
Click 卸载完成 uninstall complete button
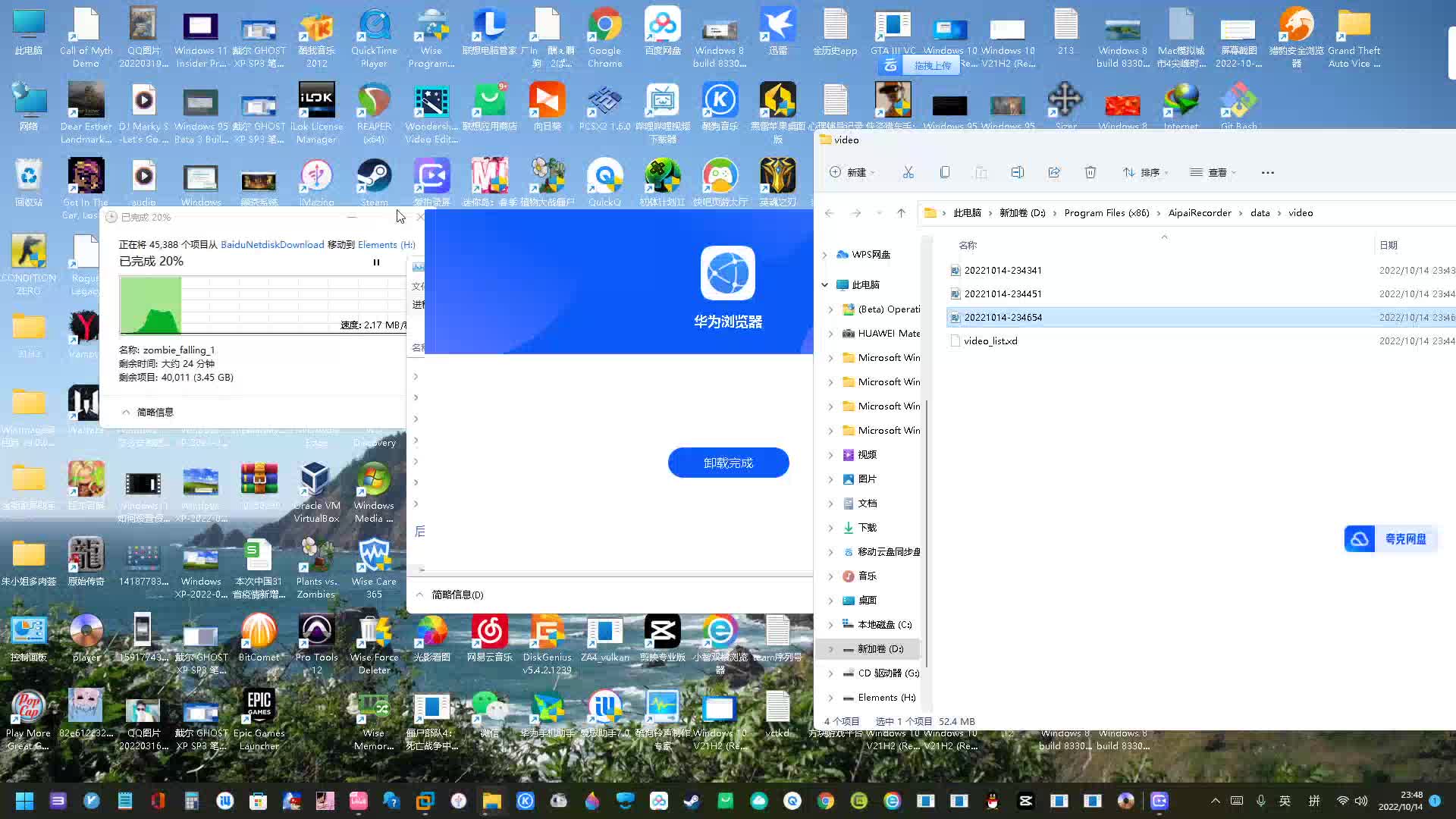click(728, 463)
